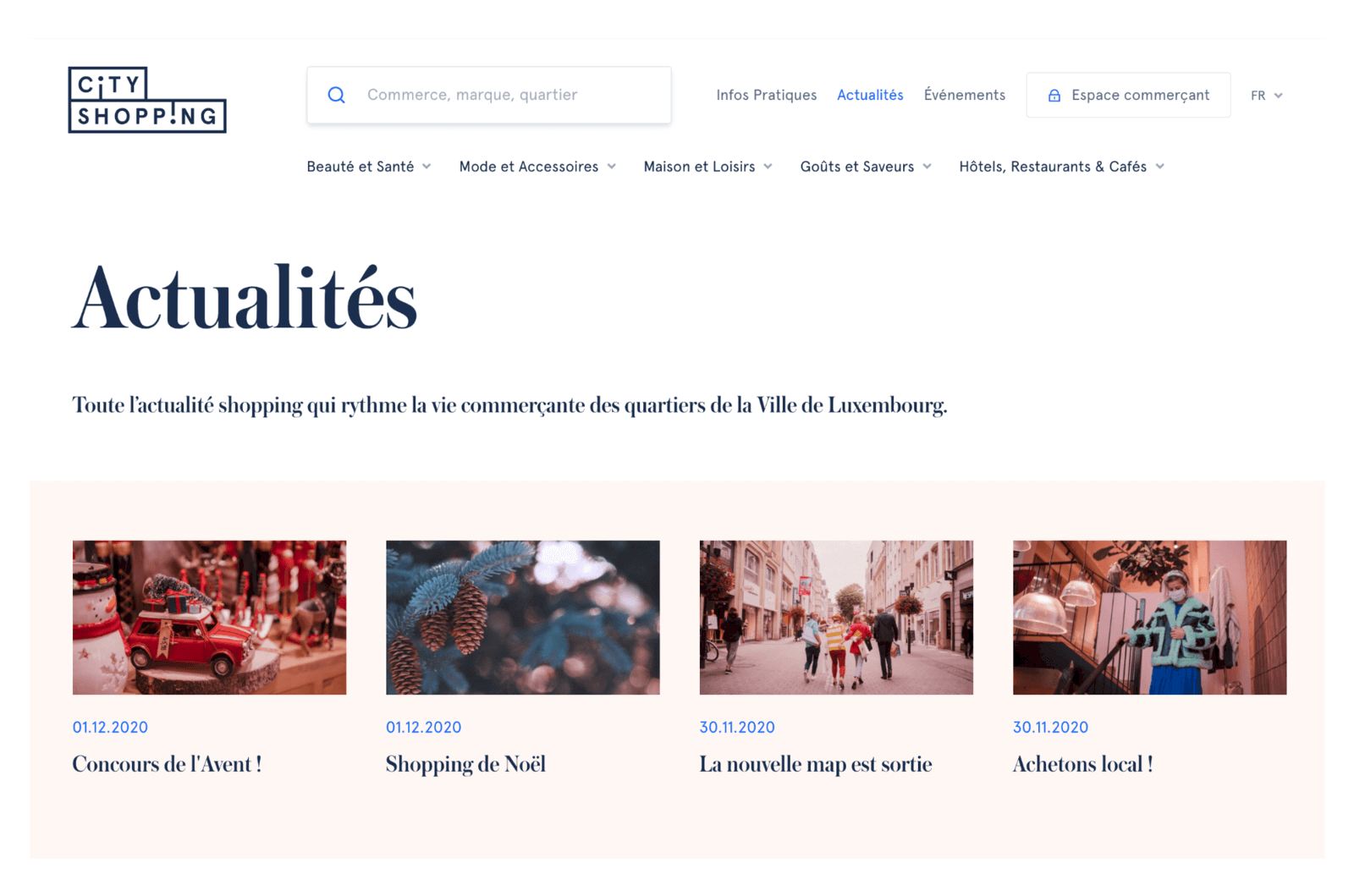This screenshot has width=1354, height=896.
Task: Open Infos Pratiques page
Action: (x=767, y=95)
